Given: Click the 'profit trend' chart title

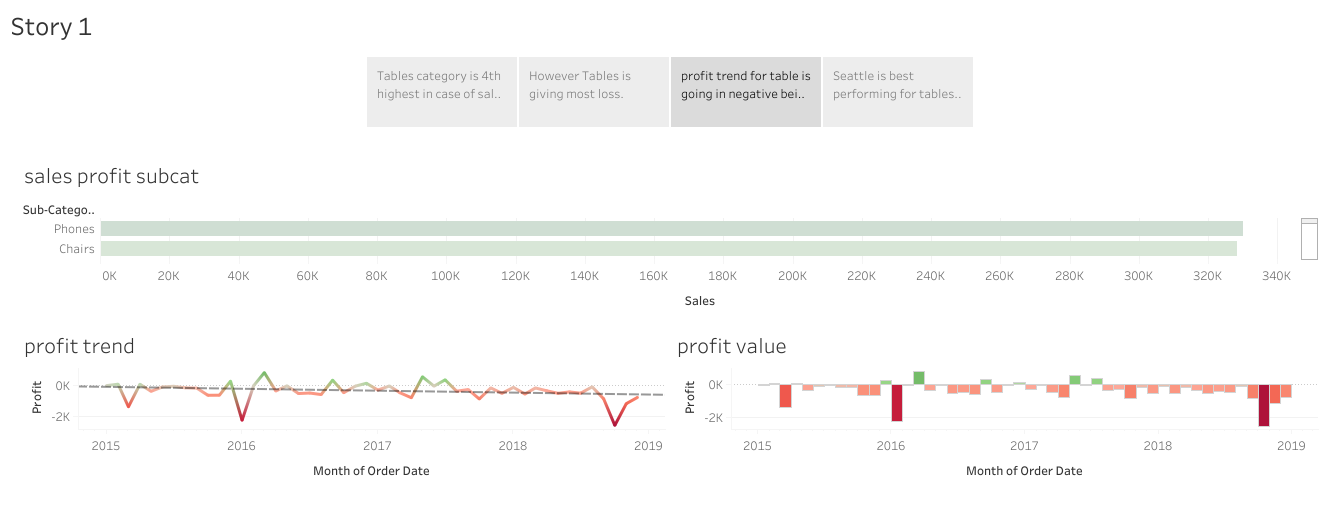Looking at the screenshot, I should [x=79, y=347].
